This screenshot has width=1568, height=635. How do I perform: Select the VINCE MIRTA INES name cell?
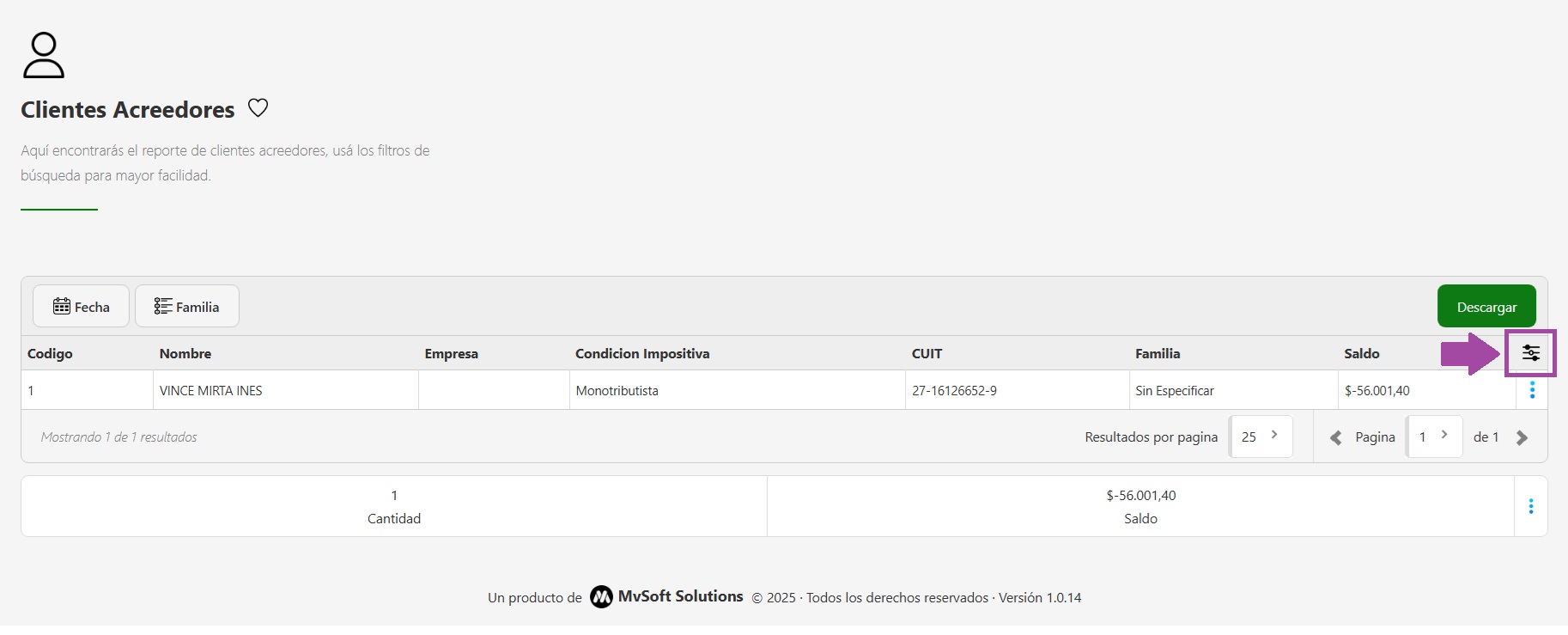tap(211, 391)
